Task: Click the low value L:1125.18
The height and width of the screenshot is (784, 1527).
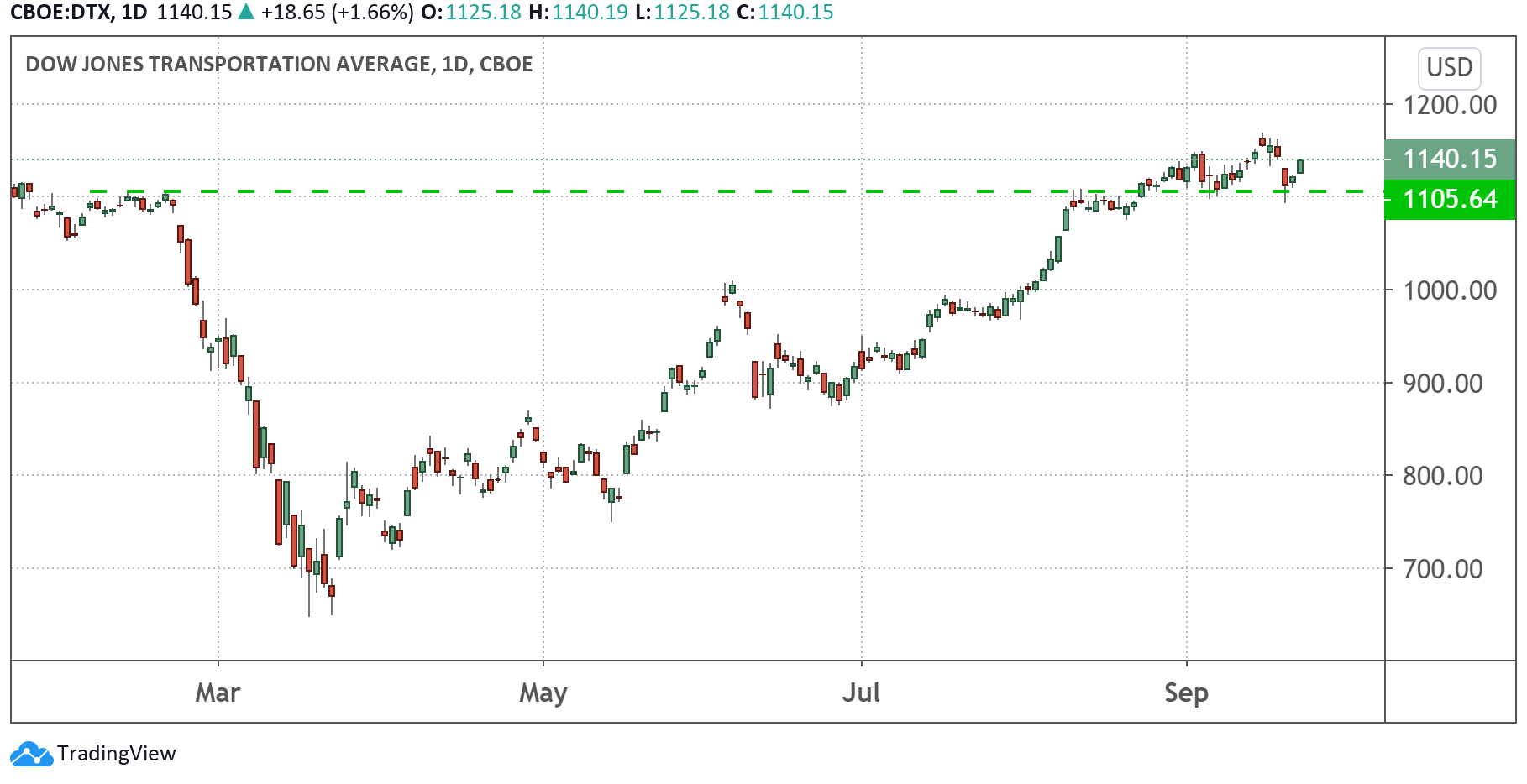Action: 682,13
